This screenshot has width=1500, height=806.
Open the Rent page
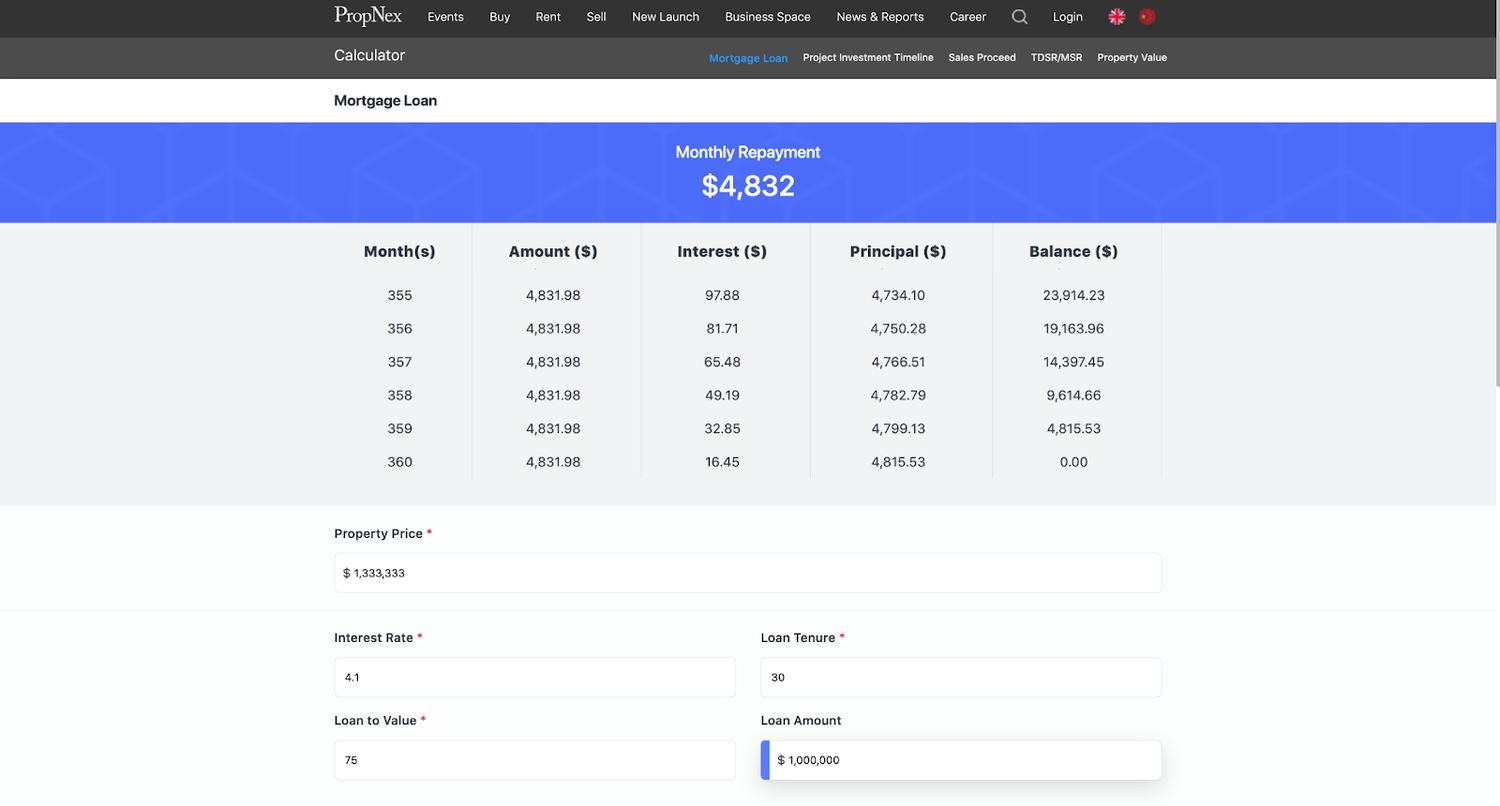point(548,17)
